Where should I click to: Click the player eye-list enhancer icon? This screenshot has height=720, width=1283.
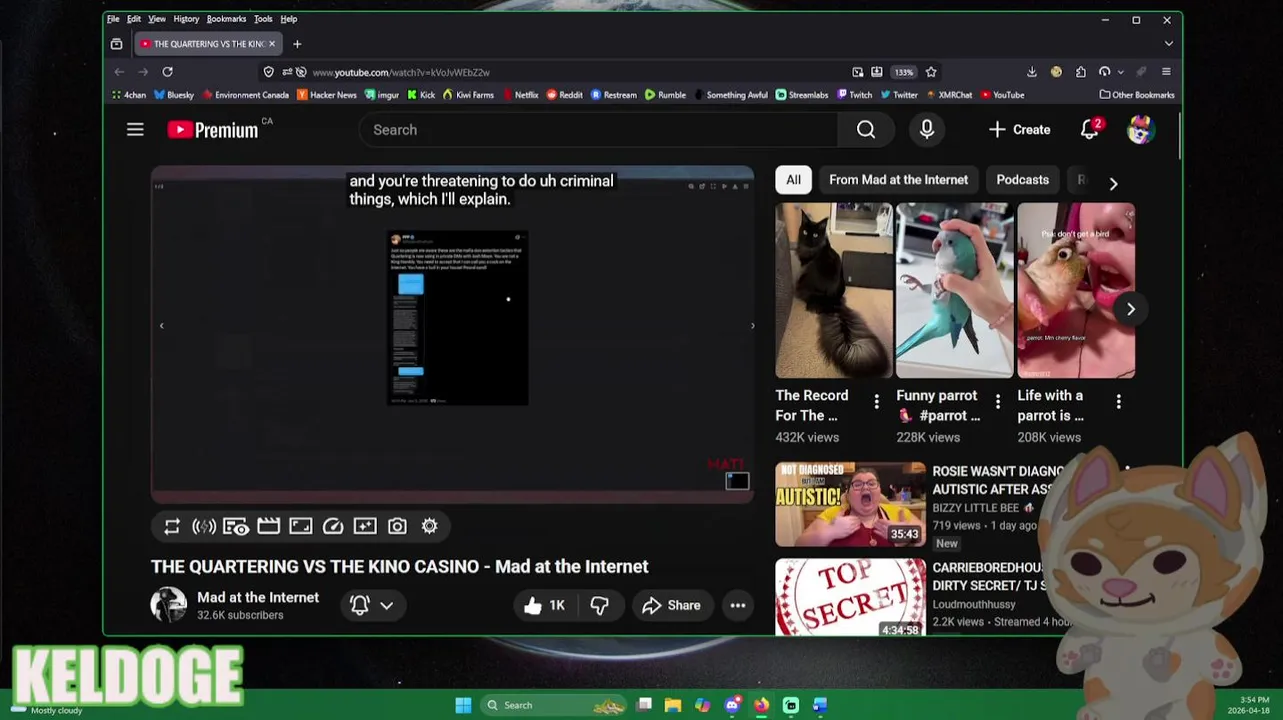pos(236,526)
